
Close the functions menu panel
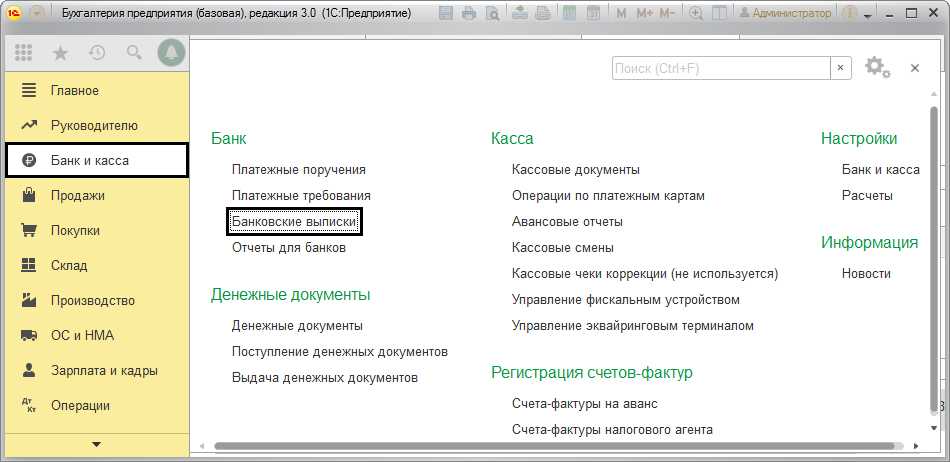(x=914, y=68)
